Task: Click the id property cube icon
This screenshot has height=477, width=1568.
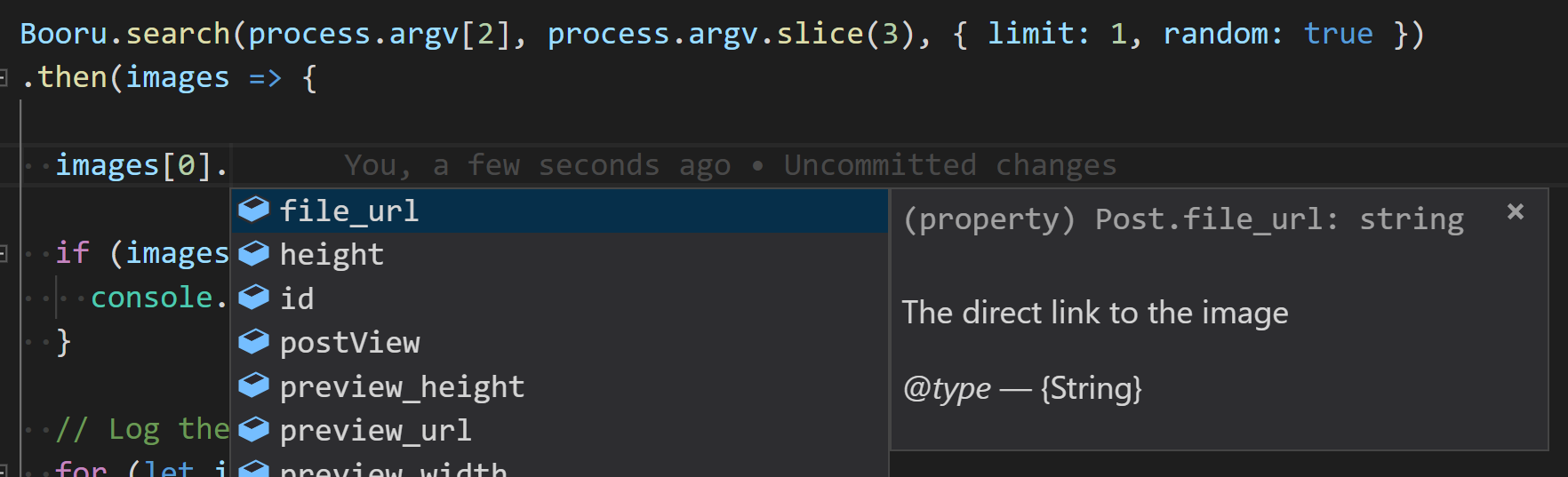Action: pos(253,298)
